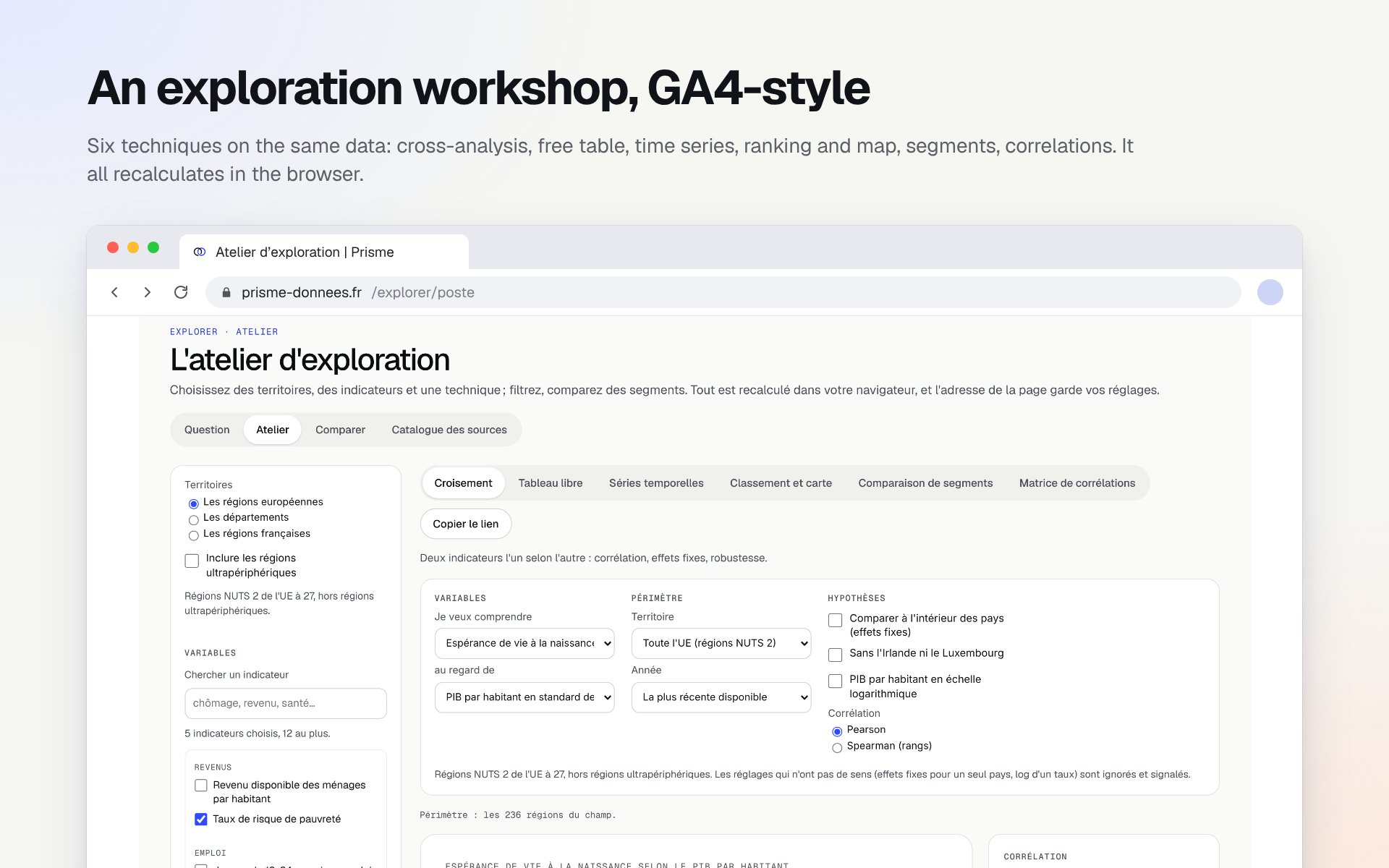Click the prisme-donnees.fr address bar
The height and width of the screenshot is (868, 1389).
(723, 292)
